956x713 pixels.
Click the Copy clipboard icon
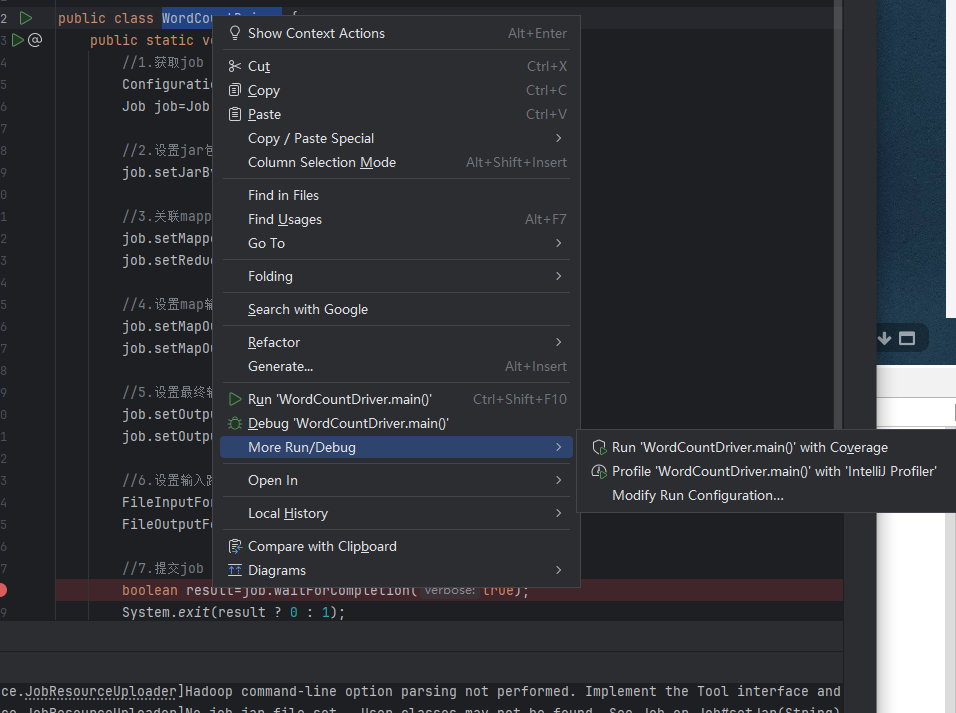(235, 90)
